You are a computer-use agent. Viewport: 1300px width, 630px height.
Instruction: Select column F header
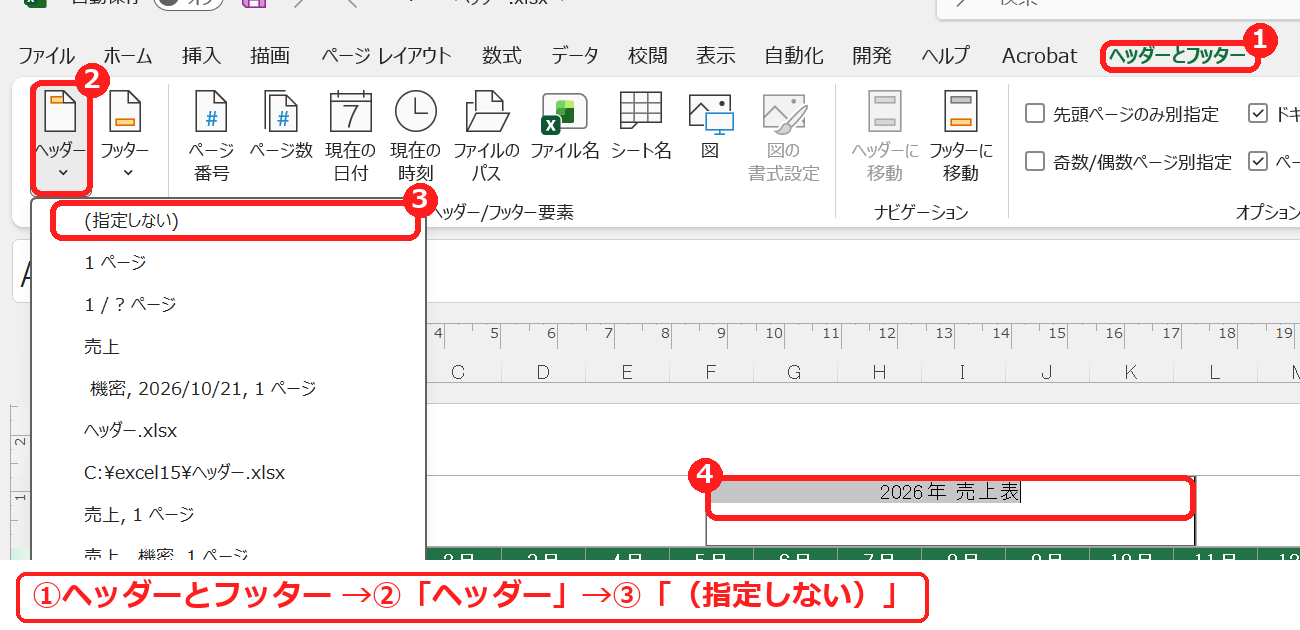click(711, 373)
